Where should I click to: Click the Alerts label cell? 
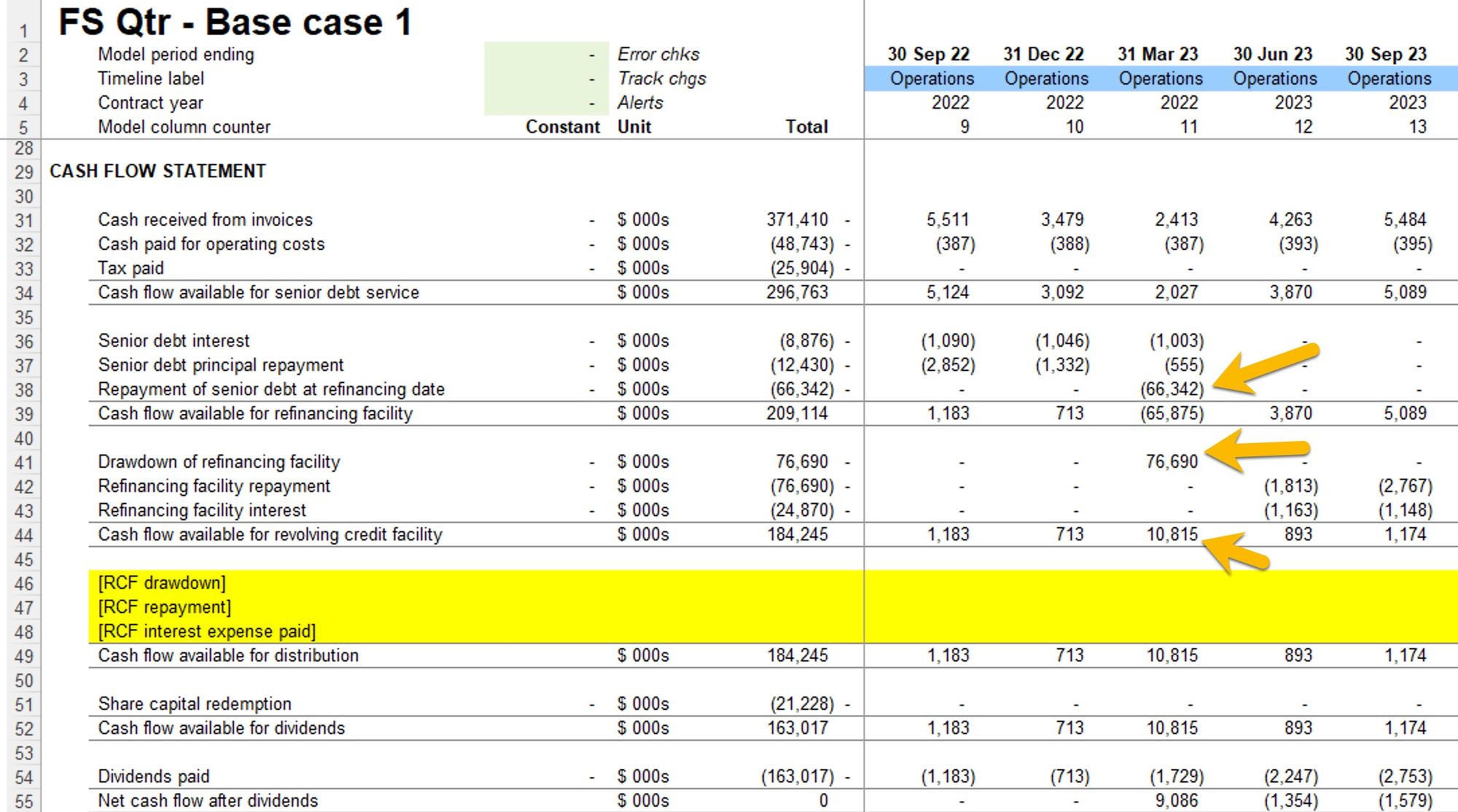pyautogui.click(x=640, y=103)
